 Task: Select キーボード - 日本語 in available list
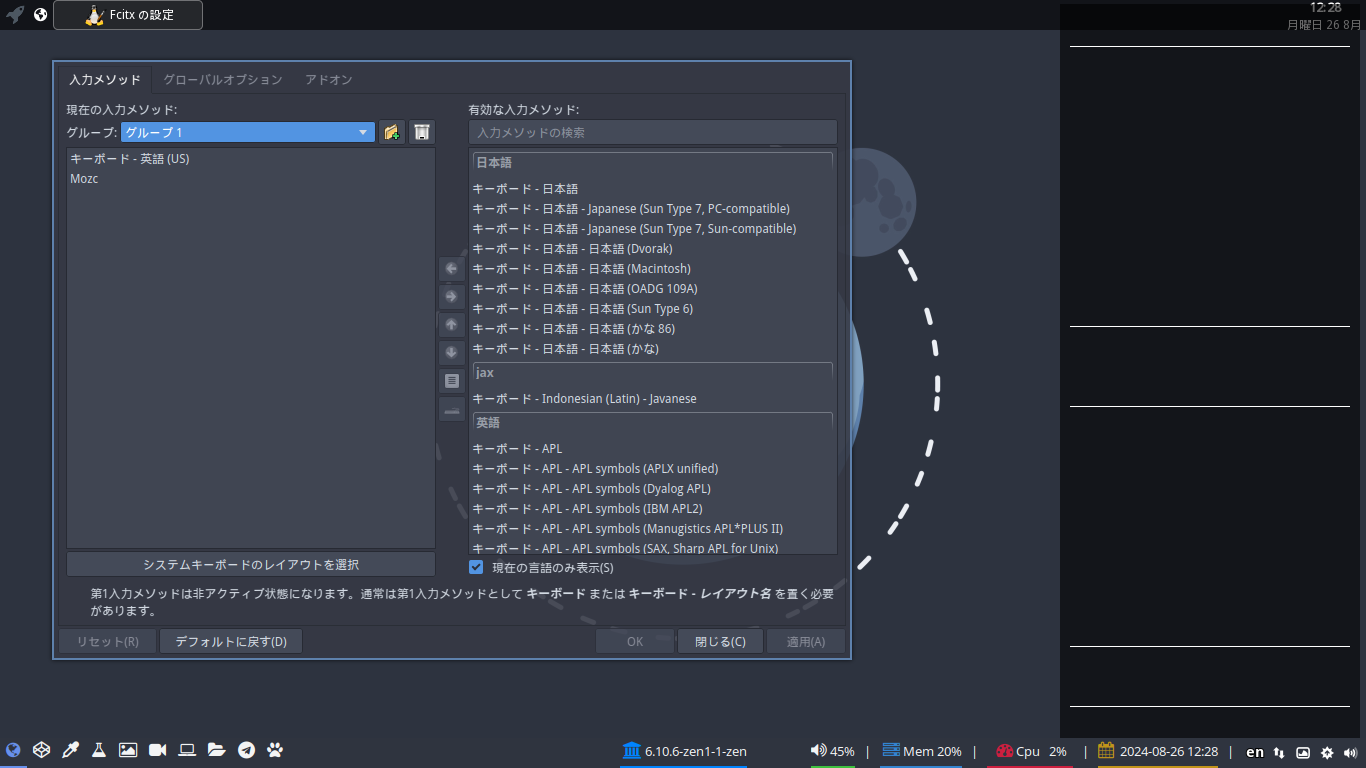coord(652,188)
